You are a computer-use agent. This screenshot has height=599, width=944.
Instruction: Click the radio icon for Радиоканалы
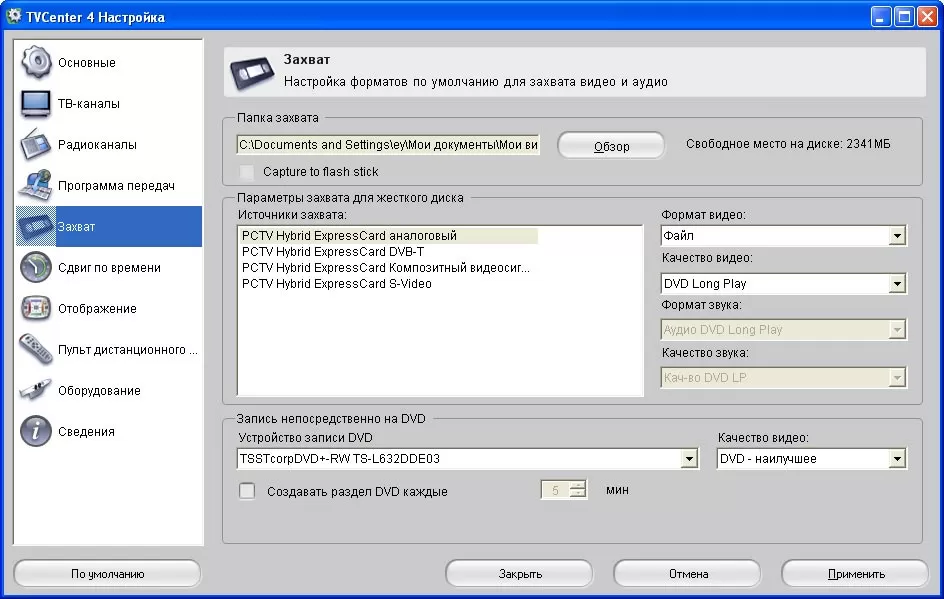(x=36, y=144)
